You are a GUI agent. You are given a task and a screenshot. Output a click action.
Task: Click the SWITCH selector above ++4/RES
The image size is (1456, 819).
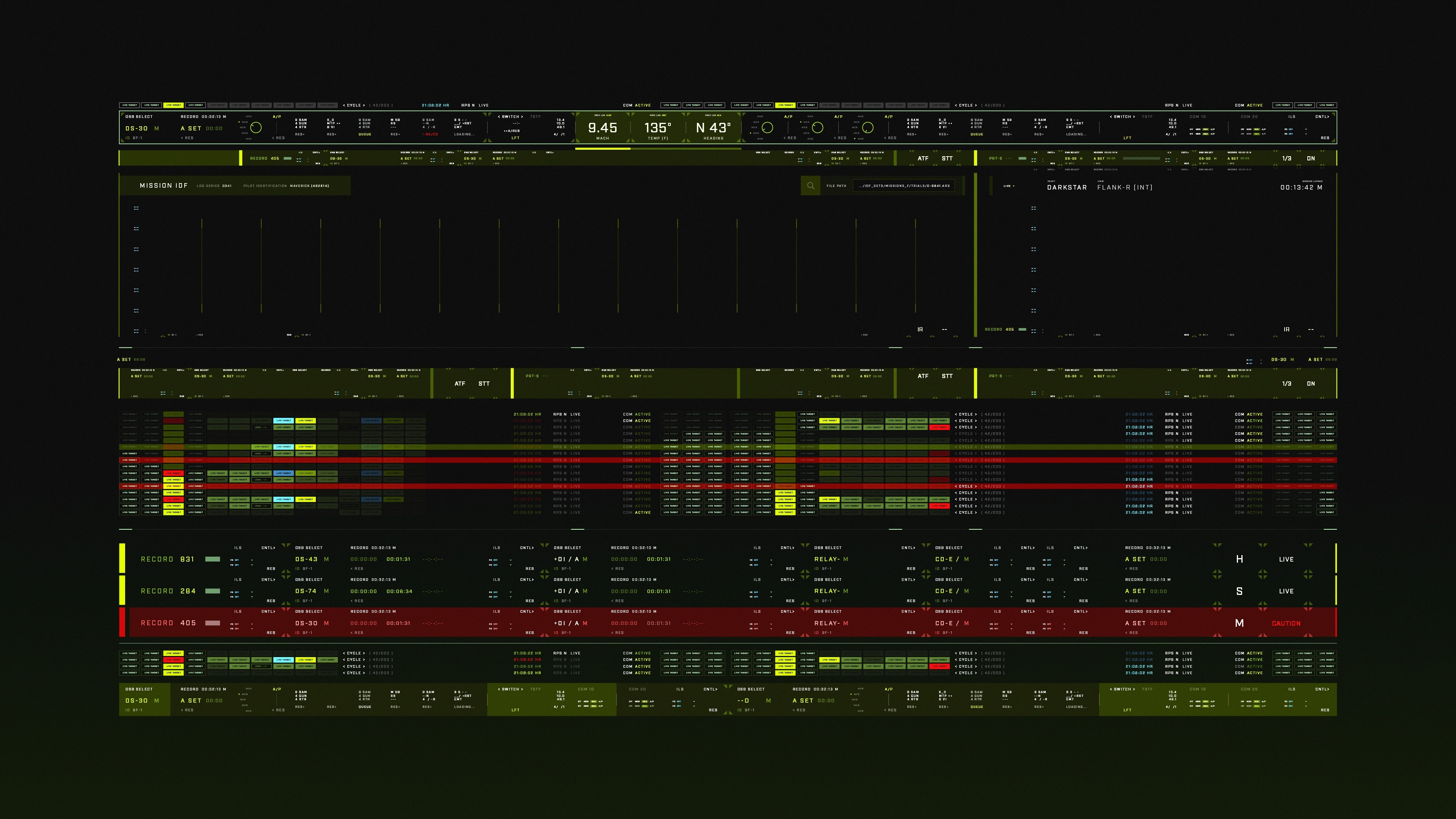pyautogui.click(x=510, y=117)
